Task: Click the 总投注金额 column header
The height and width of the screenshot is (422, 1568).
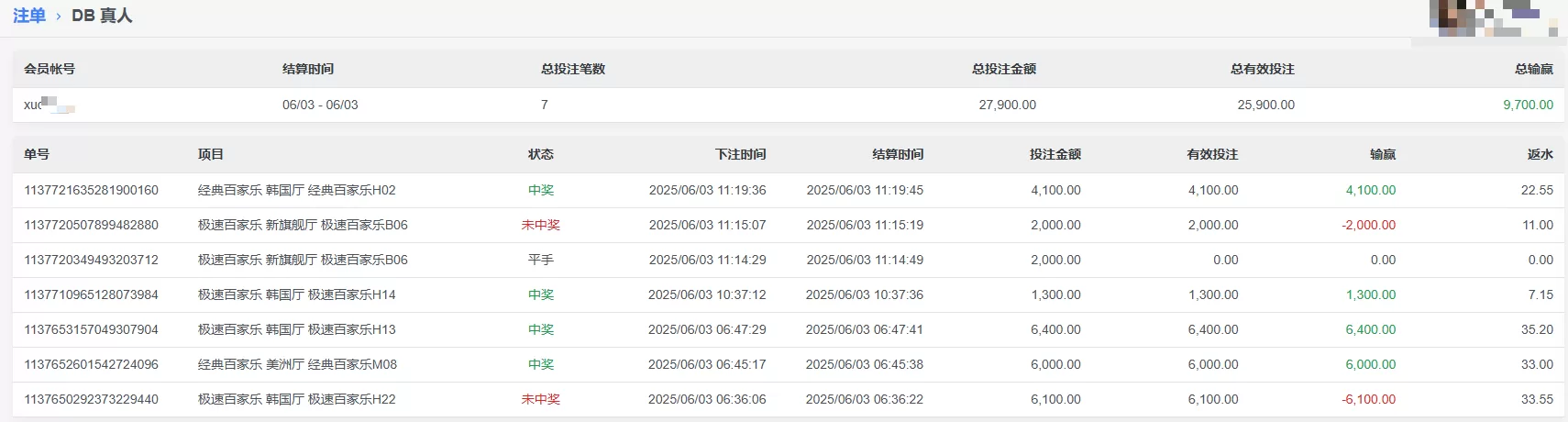Action: click(1004, 69)
